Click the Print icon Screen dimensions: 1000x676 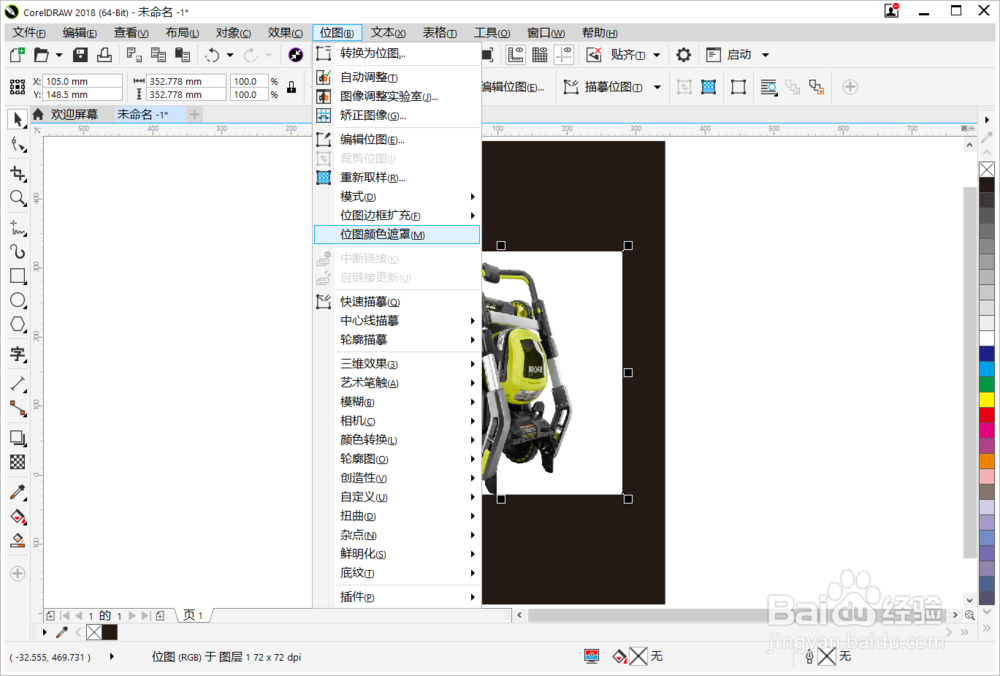105,55
